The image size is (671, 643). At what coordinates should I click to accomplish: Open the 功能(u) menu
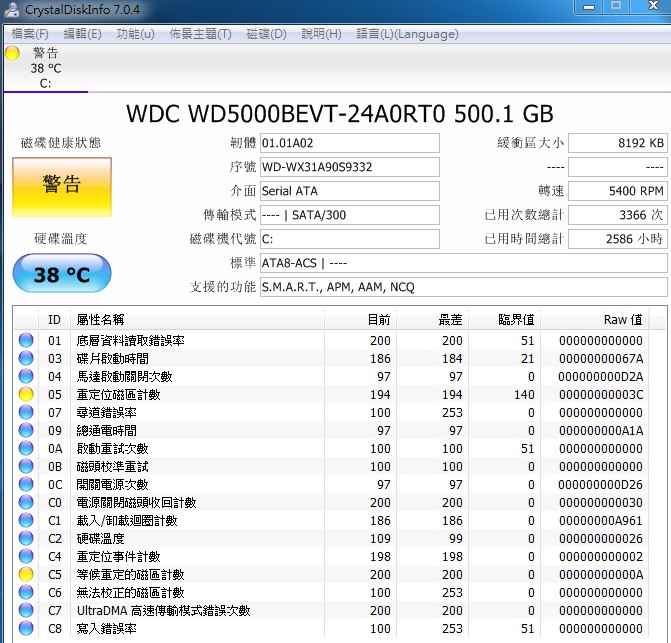click(135, 34)
